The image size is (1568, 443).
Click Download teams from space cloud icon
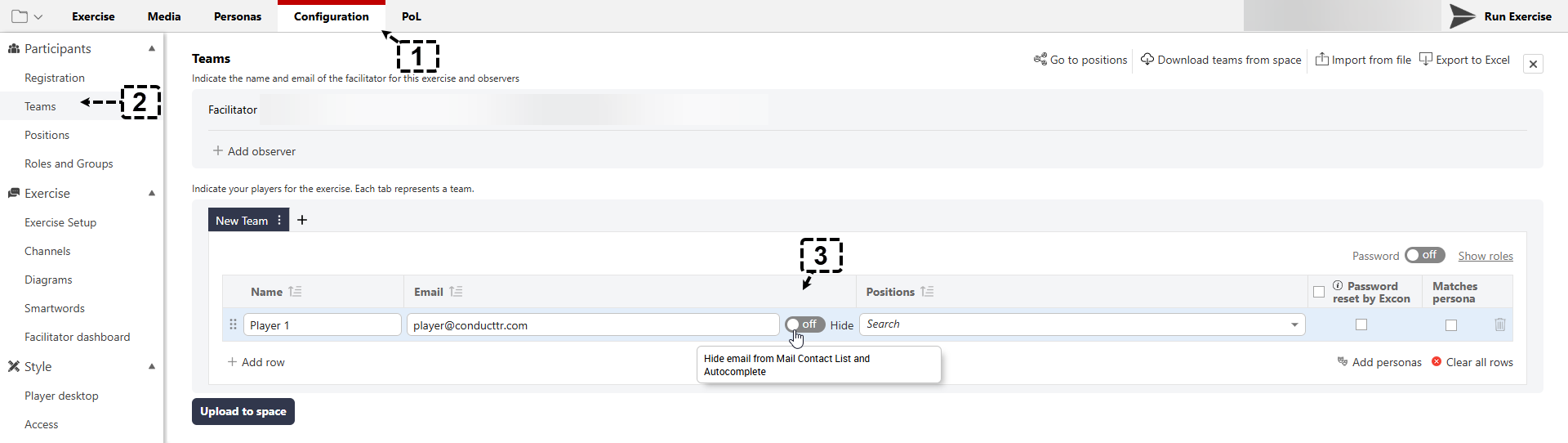[x=1147, y=60]
